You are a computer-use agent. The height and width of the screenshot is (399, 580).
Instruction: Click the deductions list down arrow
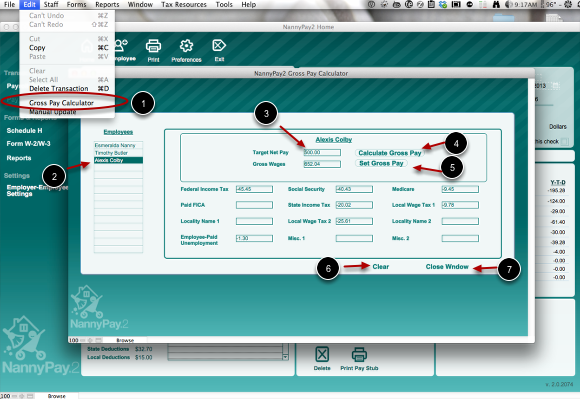pos(285,357)
